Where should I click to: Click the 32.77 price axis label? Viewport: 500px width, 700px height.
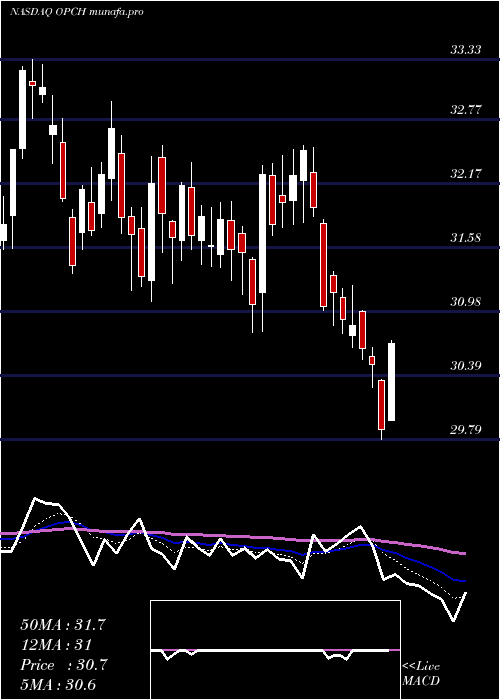click(465, 109)
